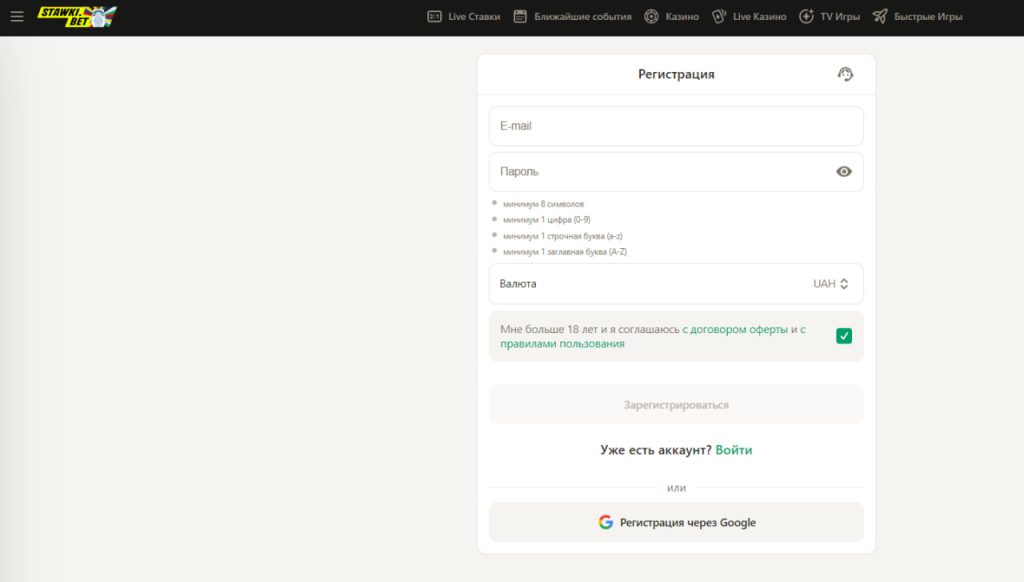Image resolution: width=1024 pixels, height=582 pixels.
Task: Go to Ближайшие события section
Action: click(583, 16)
